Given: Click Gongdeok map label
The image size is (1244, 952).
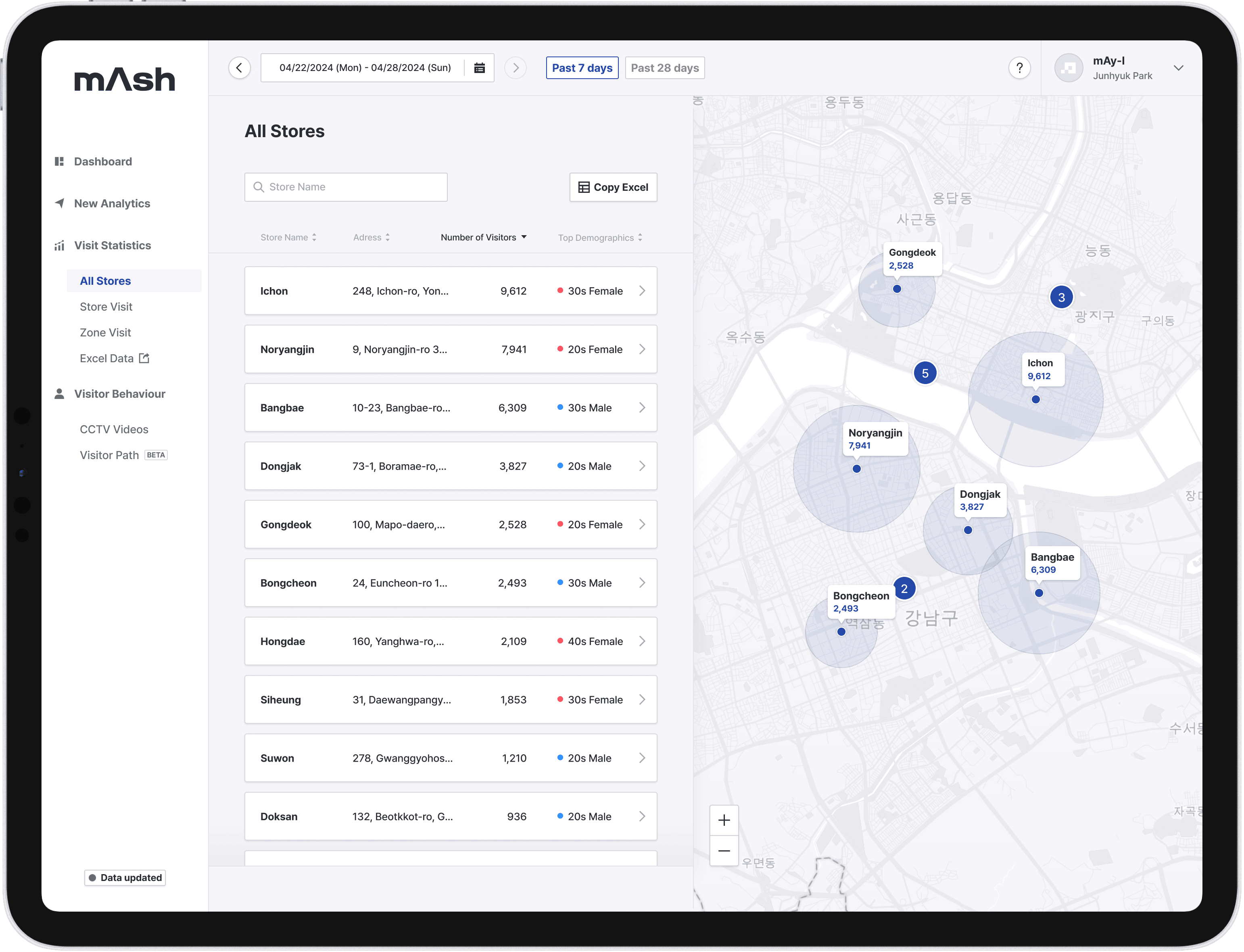Looking at the screenshot, I should [x=912, y=259].
